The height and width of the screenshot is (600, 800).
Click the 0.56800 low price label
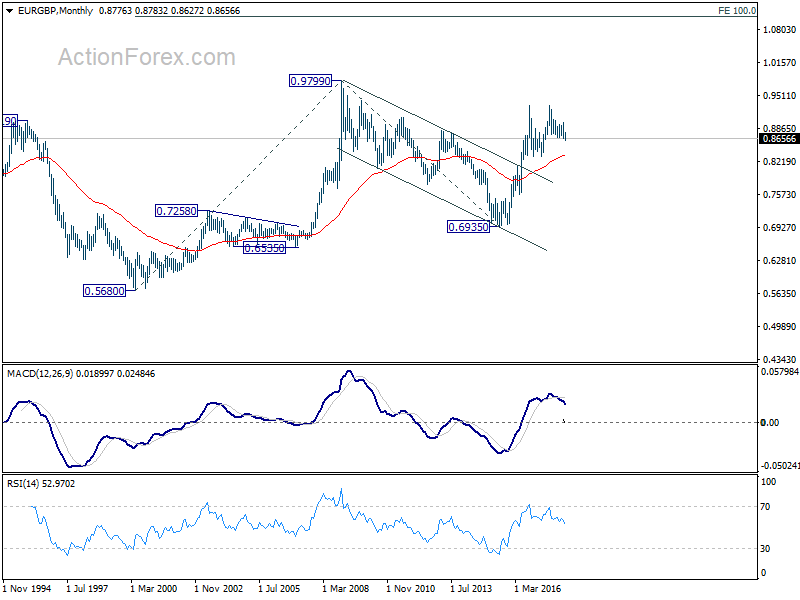click(104, 291)
